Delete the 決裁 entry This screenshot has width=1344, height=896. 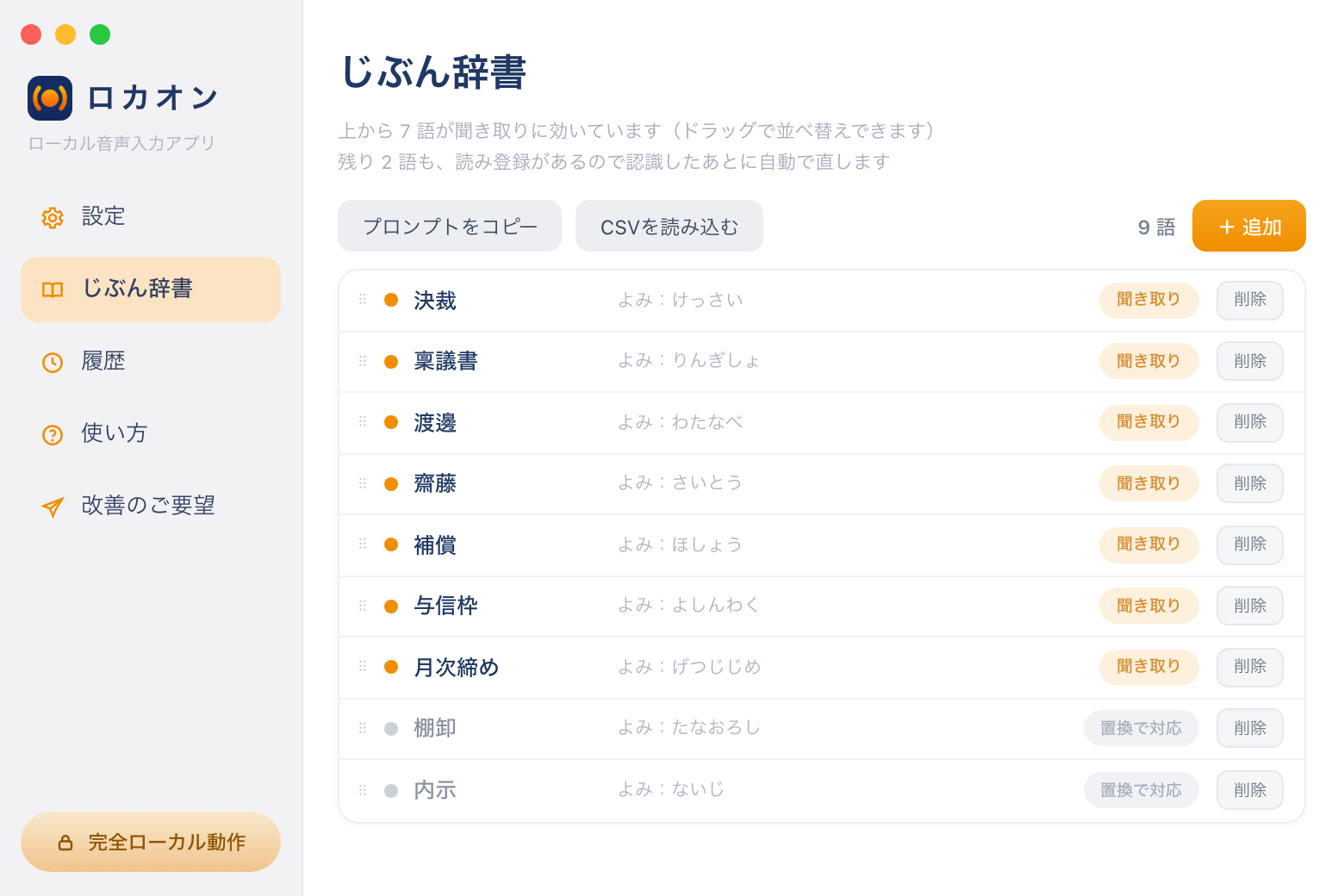coord(1250,300)
